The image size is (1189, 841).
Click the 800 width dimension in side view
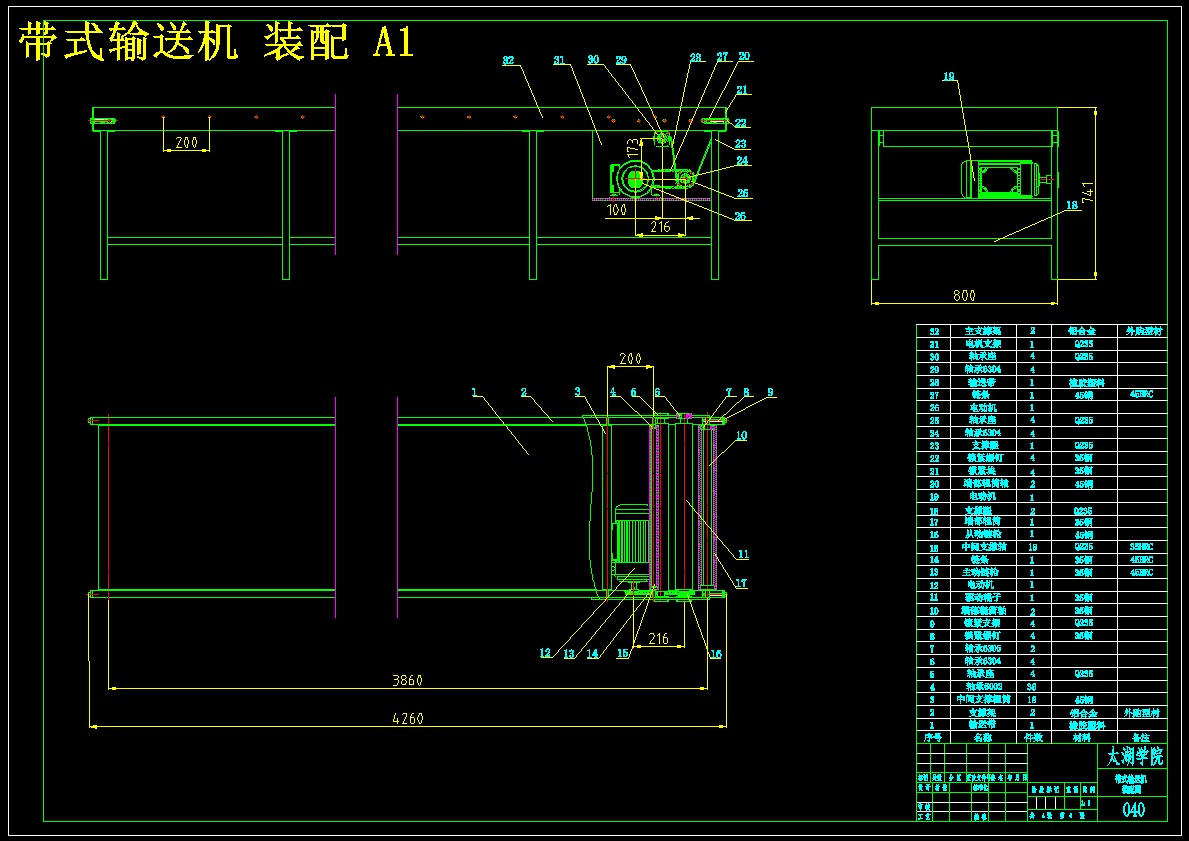click(x=964, y=296)
